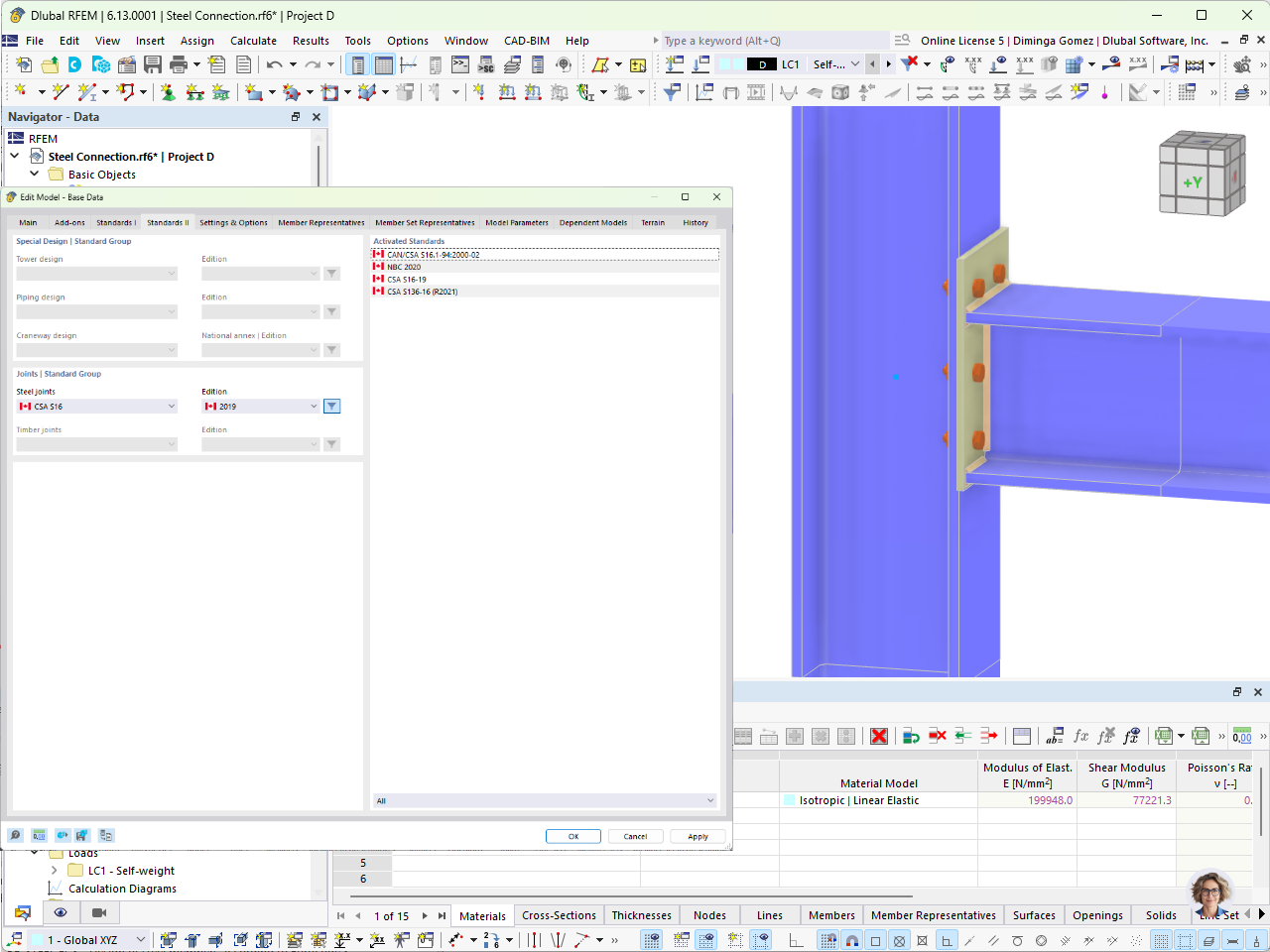Confirm dialog with OK
Screen dimensions: 1270x952
(573, 836)
